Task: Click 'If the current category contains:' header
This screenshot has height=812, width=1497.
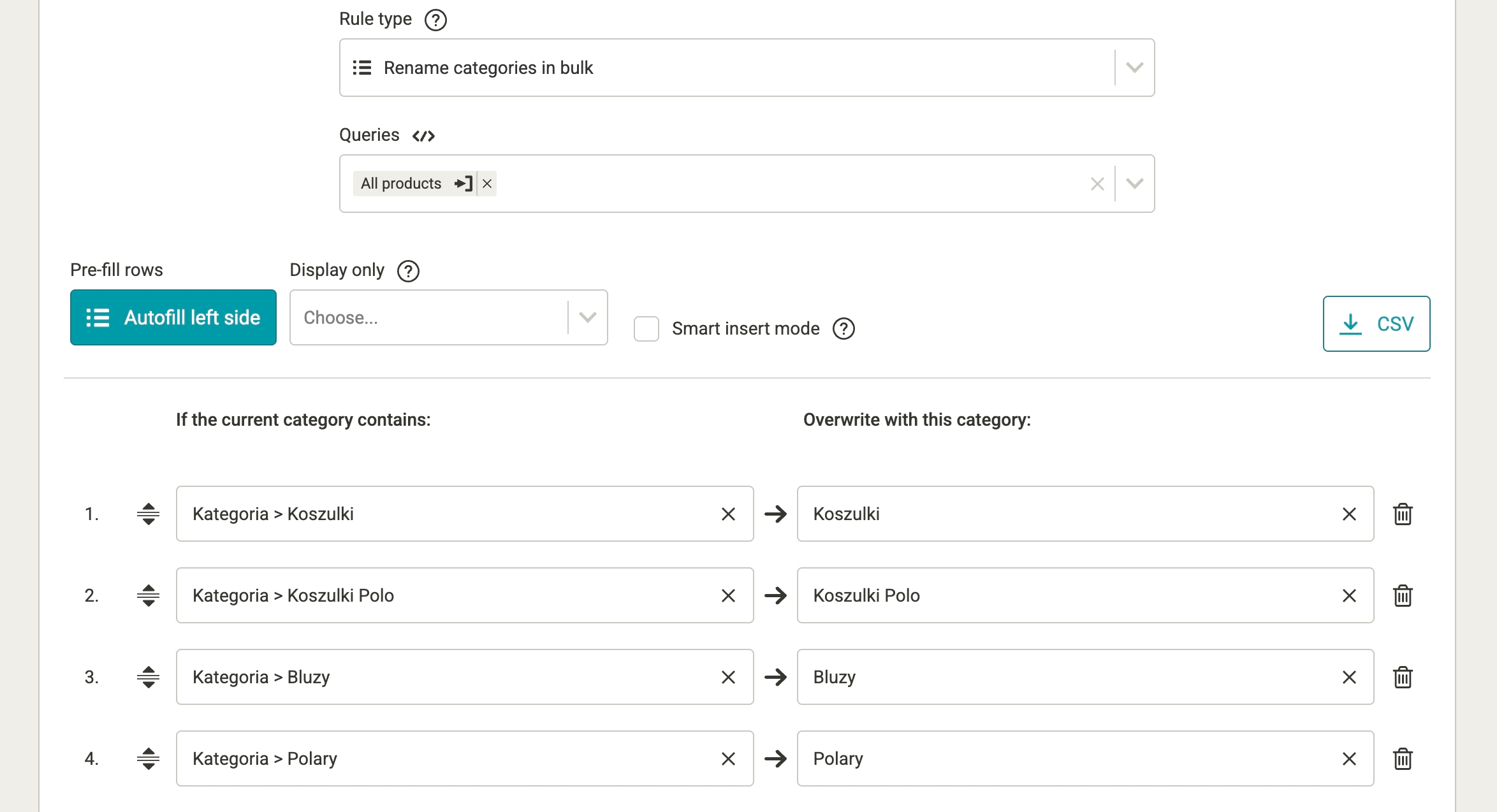Action: (x=303, y=420)
